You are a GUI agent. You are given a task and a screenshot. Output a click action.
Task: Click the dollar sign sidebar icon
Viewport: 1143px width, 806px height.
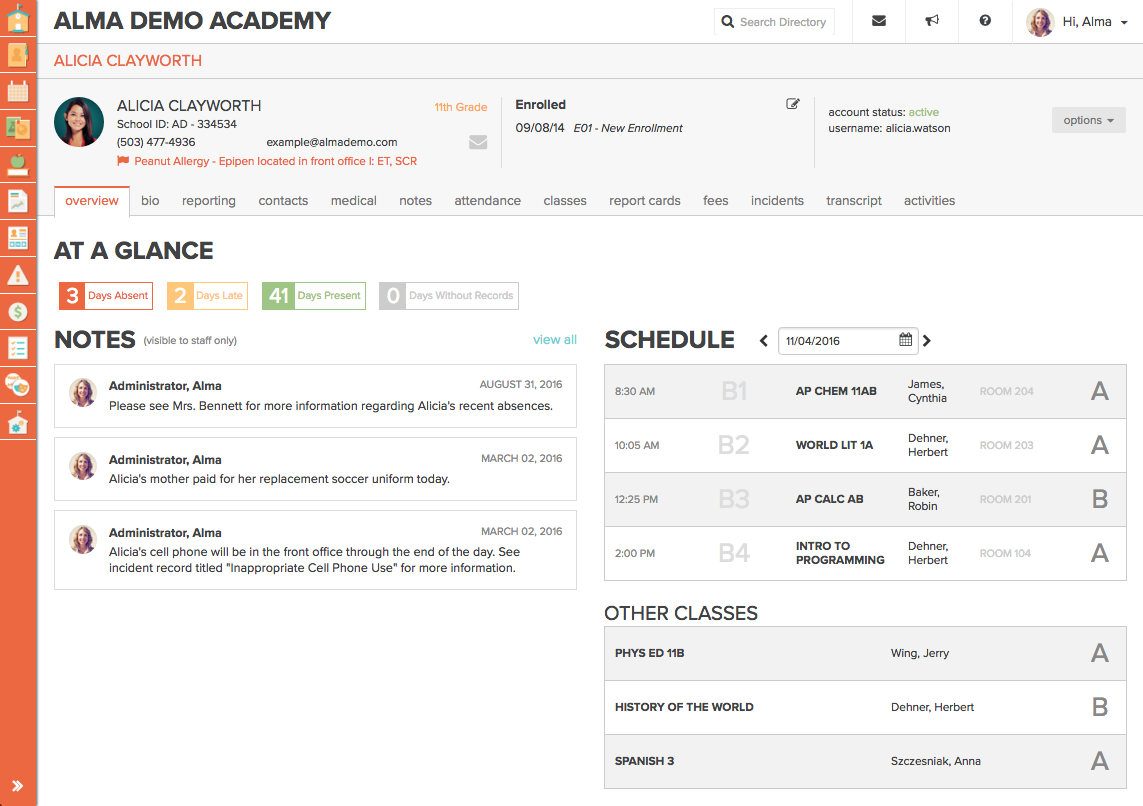tap(18, 312)
